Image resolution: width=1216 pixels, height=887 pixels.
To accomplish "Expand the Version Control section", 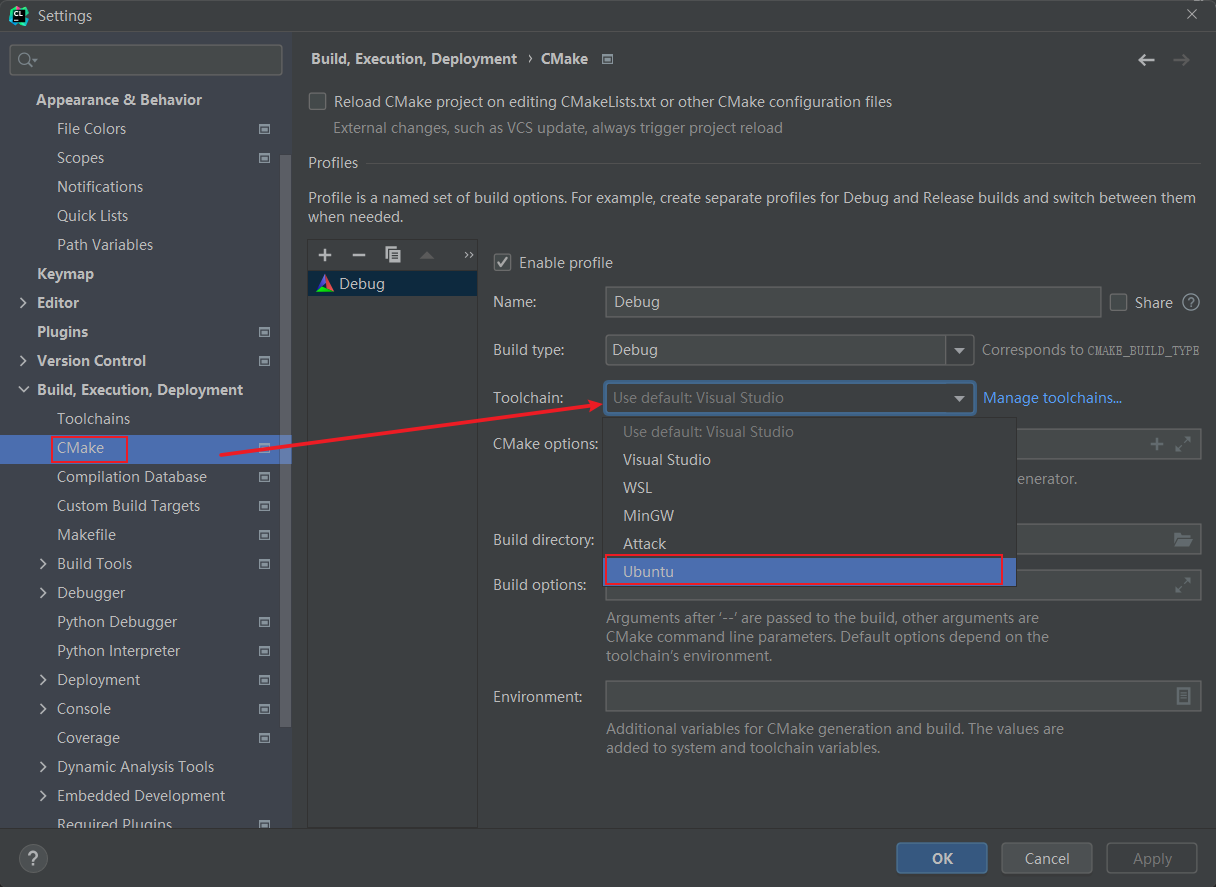I will click(x=23, y=361).
